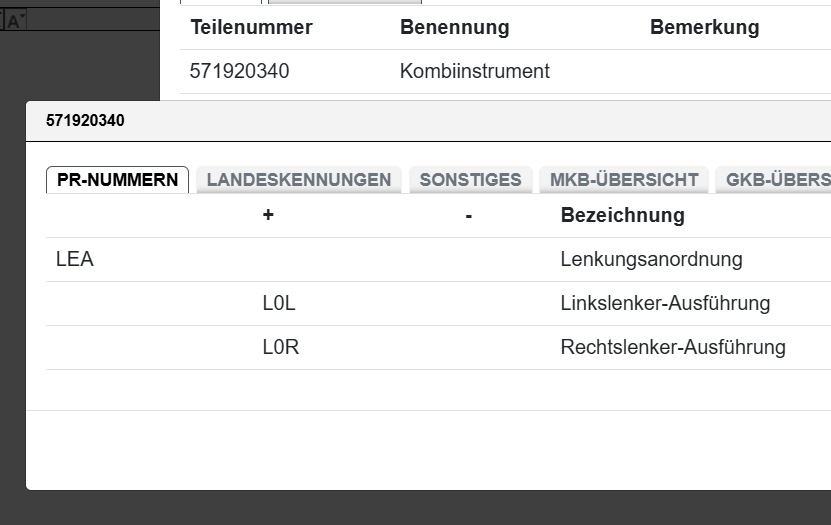This screenshot has width=831, height=525.
Task: Click the L0L PR number
Action: pyautogui.click(x=279, y=304)
